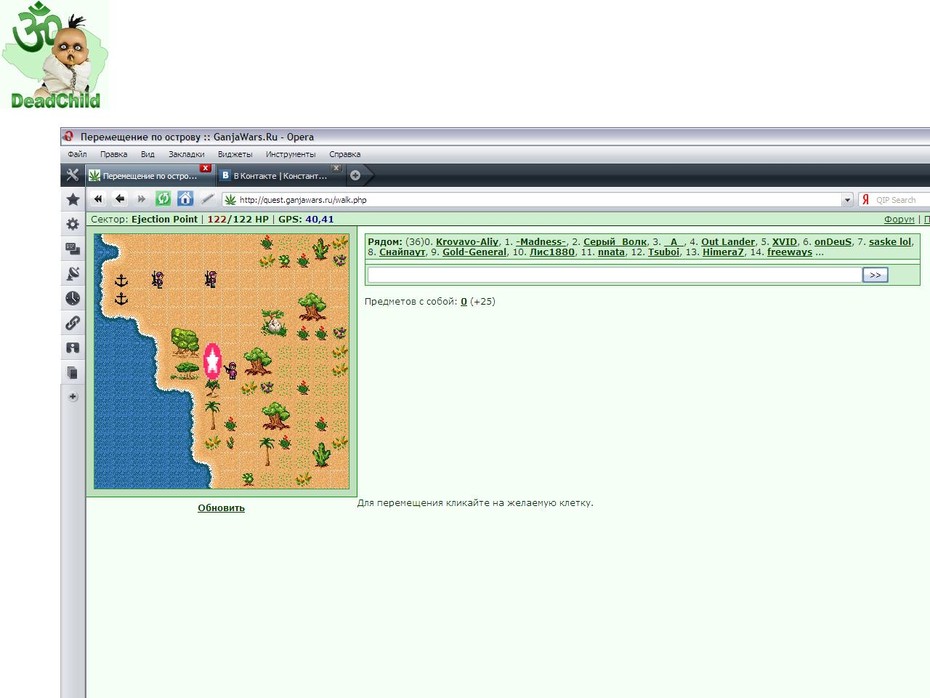This screenshot has width=930, height=698.
Task: Open the Инструменты menu
Action: click(x=291, y=154)
